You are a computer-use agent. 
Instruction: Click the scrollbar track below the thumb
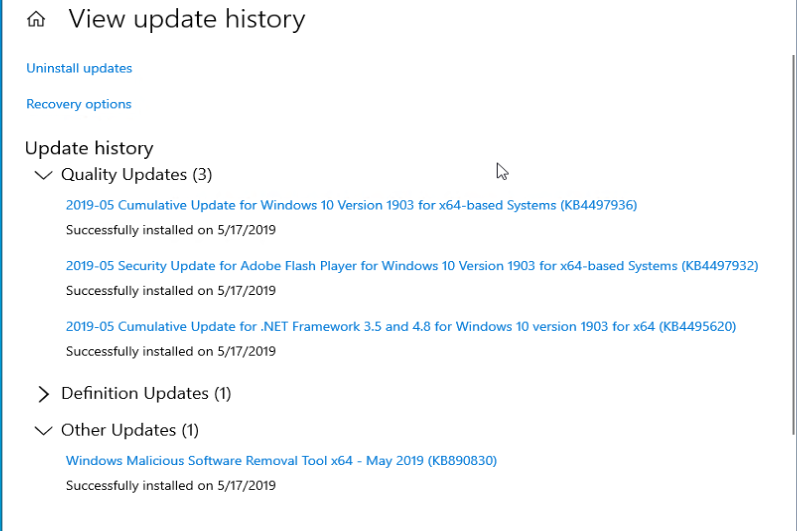(793, 483)
